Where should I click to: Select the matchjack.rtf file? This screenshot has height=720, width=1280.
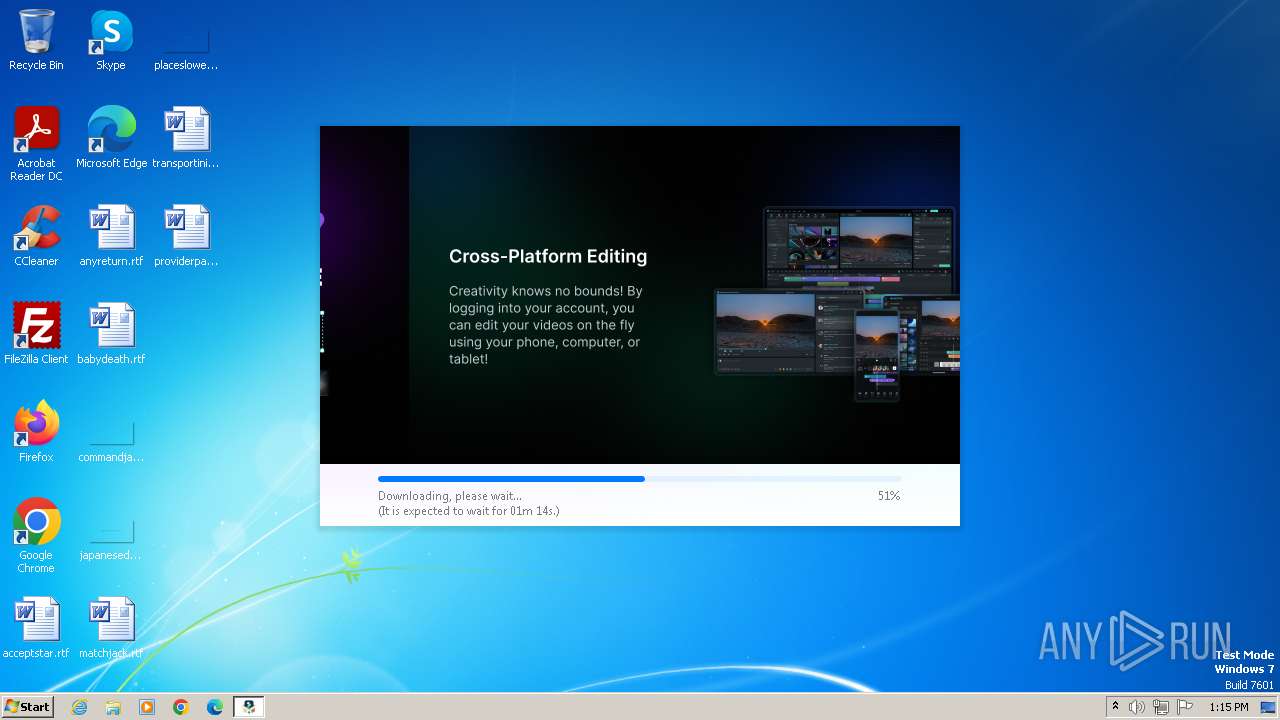(111, 627)
